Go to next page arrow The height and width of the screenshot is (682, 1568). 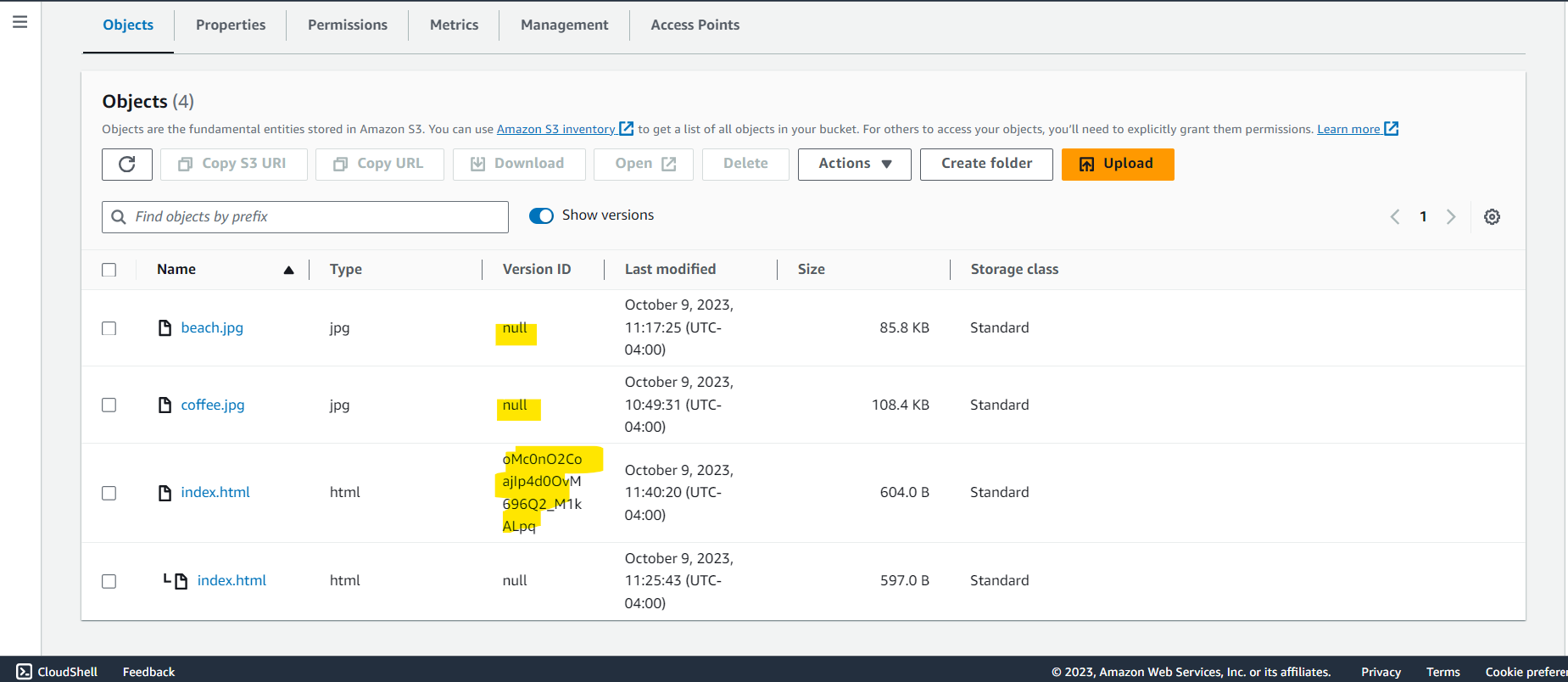[x=1451, y=217]
